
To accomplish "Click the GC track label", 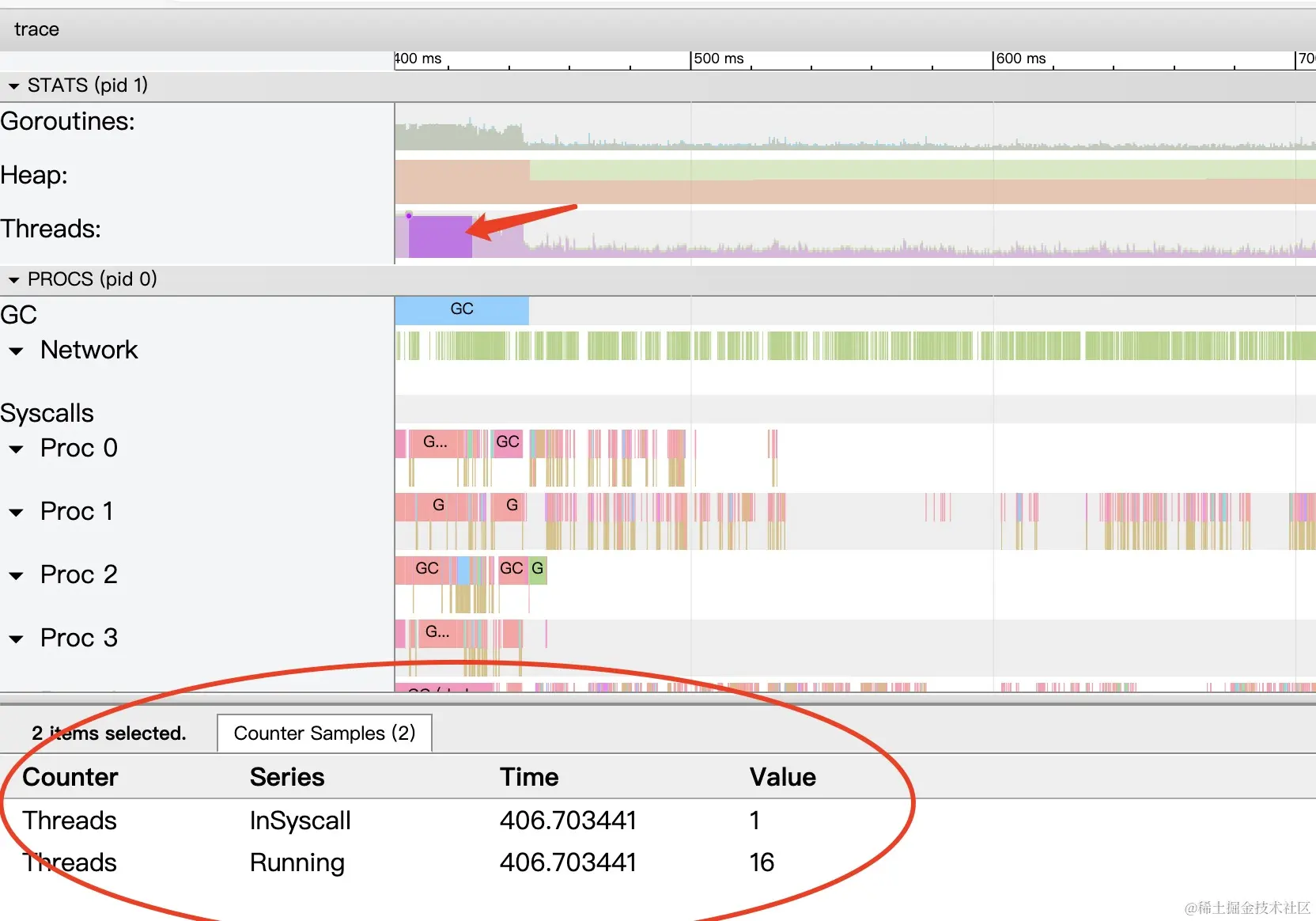I will click(19, 315).
